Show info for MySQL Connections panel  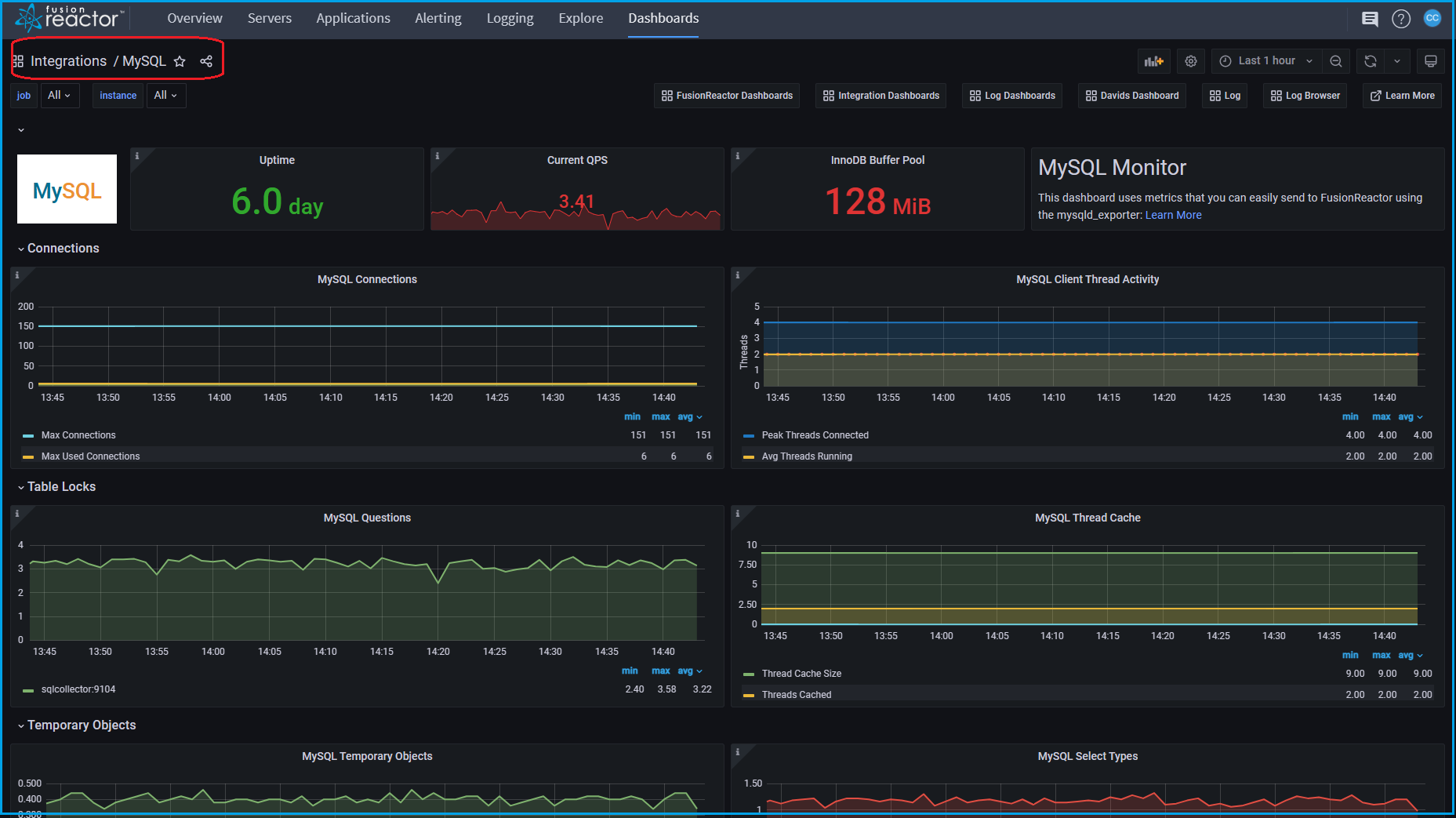point(17,275)
